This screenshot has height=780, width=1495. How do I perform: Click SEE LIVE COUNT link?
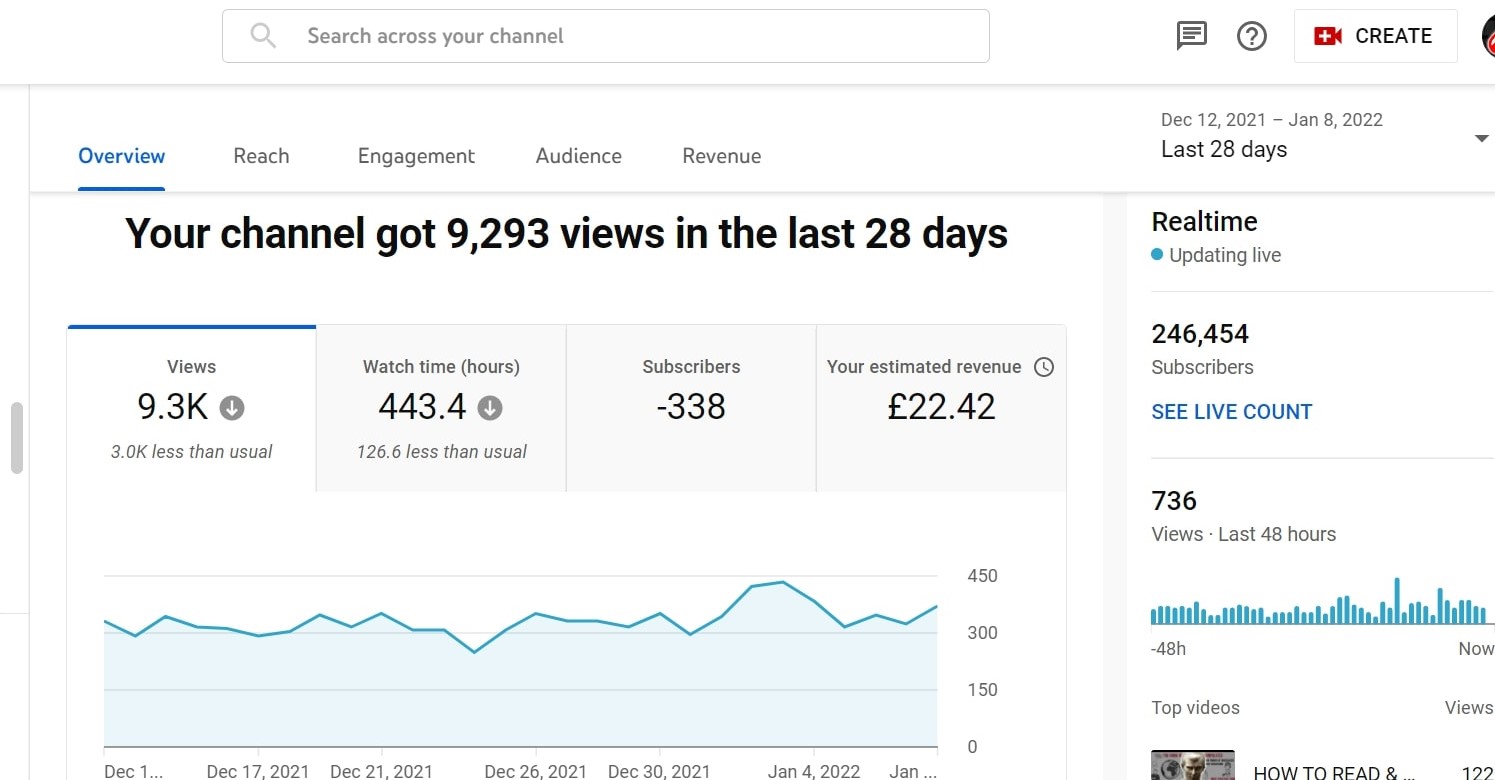point(1231,412)
